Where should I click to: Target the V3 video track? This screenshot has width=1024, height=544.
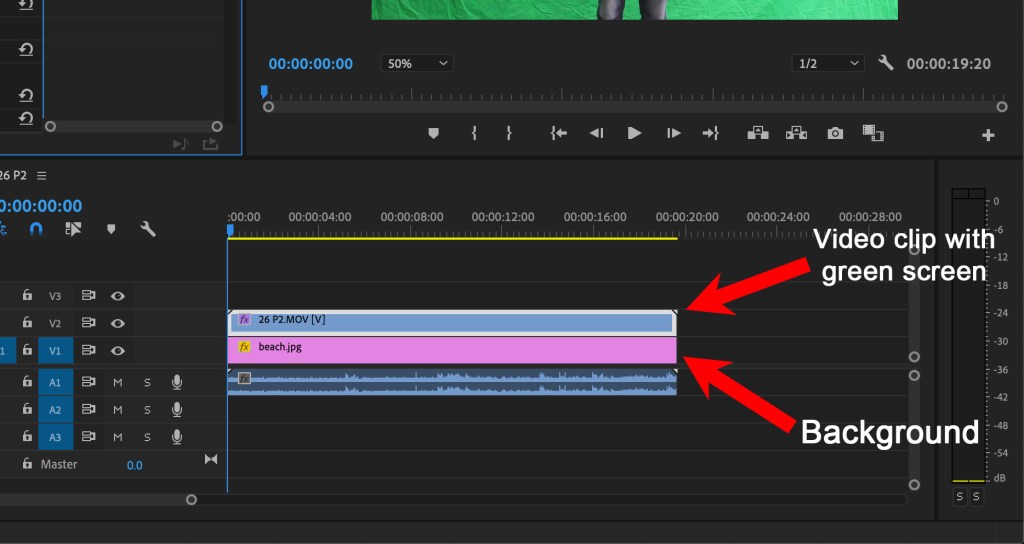pos(56,296)
